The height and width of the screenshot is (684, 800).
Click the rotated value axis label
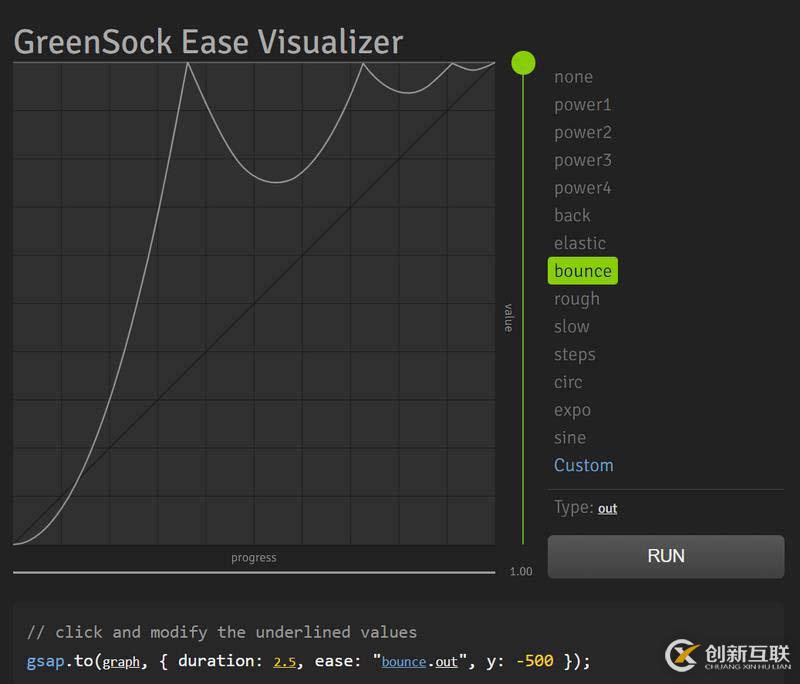[508, 317]
